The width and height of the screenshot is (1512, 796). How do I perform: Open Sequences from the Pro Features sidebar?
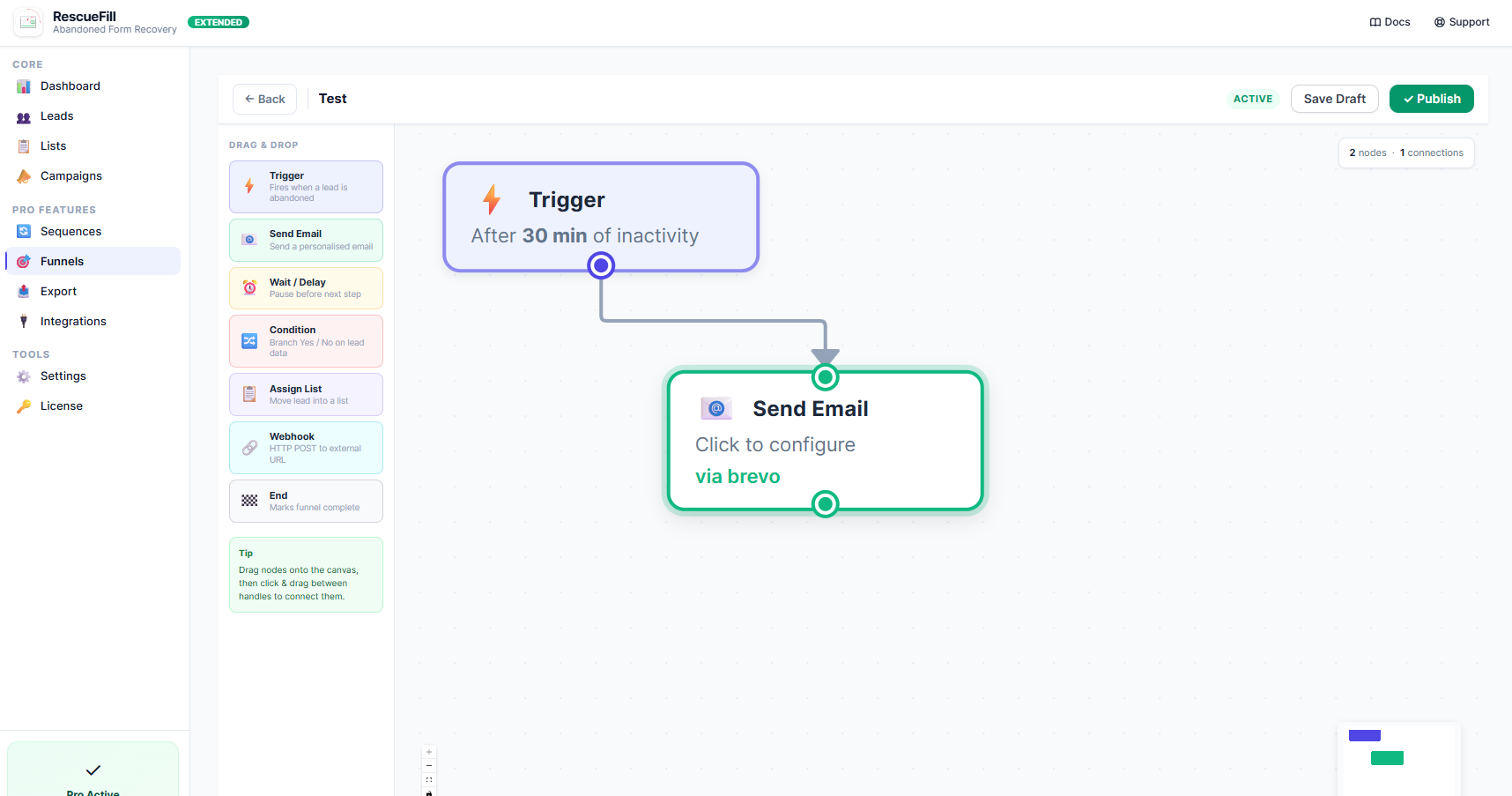70,231
